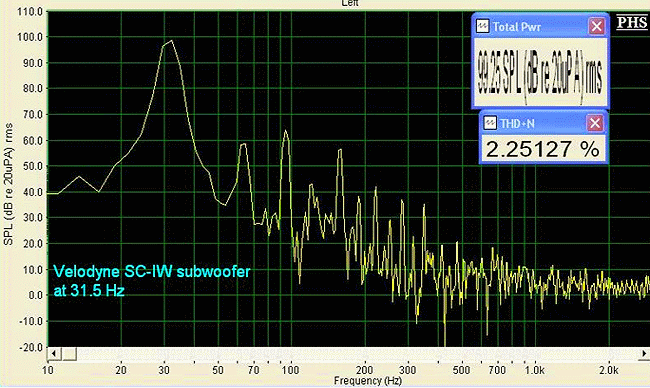Click the harmonic peak near 160 Hz

pyautogui.click(x=340, y=150)
